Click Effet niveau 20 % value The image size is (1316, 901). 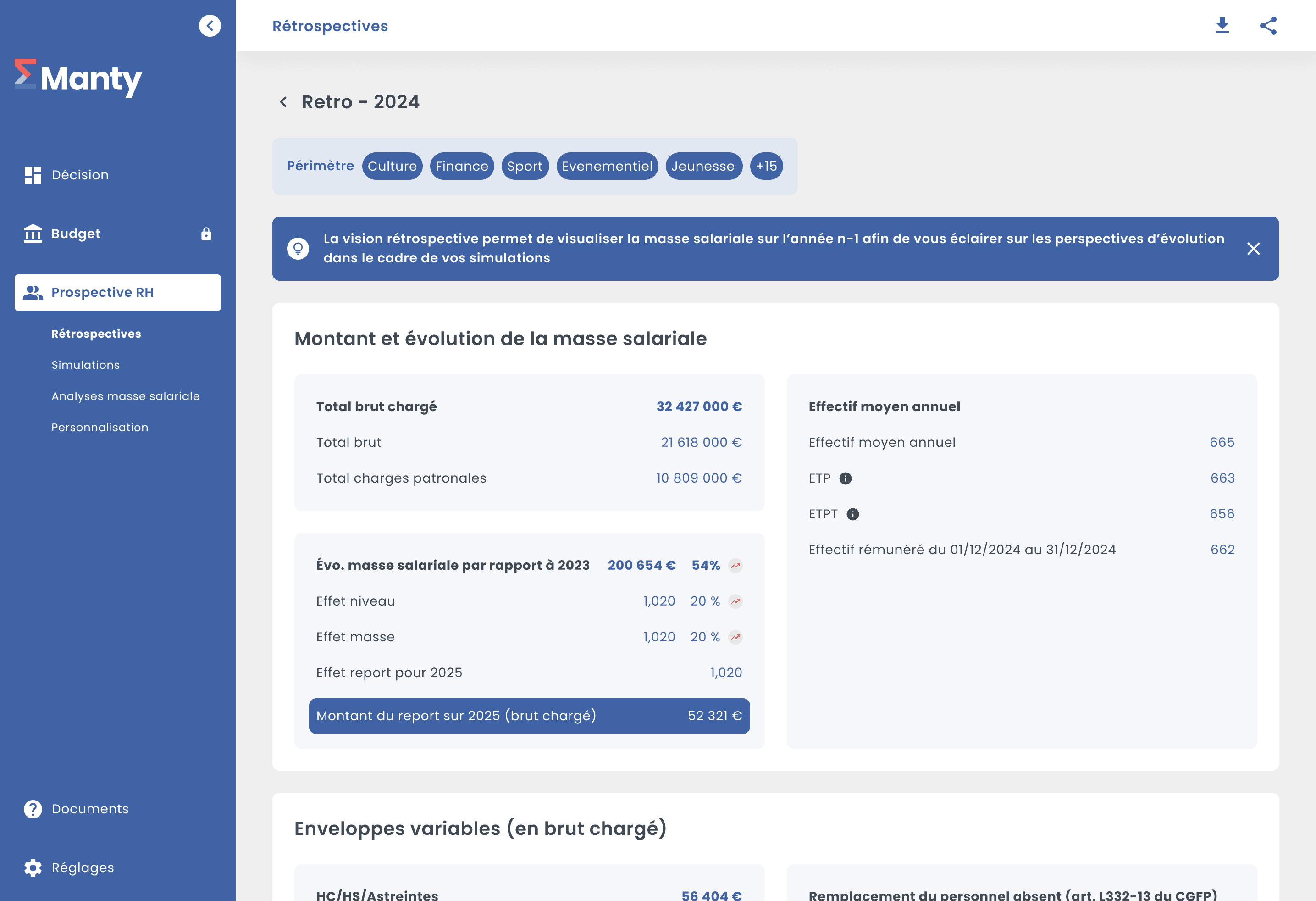click(705, 601)
